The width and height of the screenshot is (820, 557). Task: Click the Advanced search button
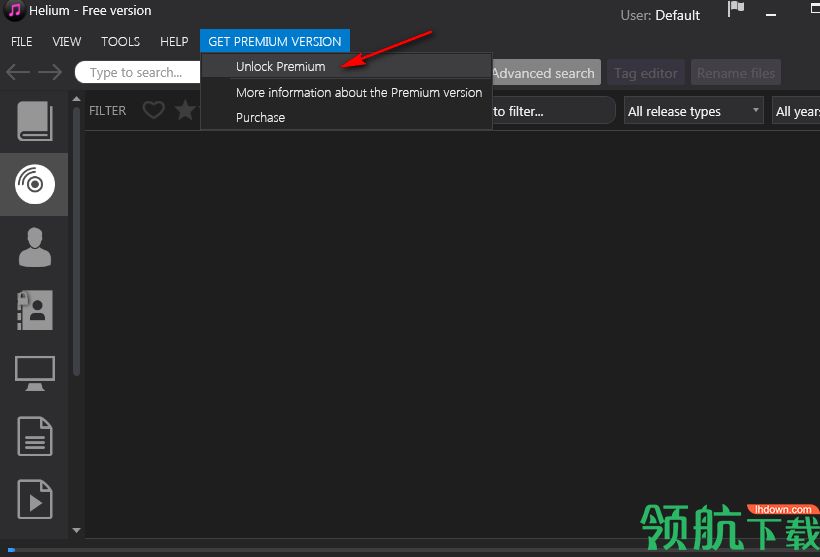click(544, 73)
